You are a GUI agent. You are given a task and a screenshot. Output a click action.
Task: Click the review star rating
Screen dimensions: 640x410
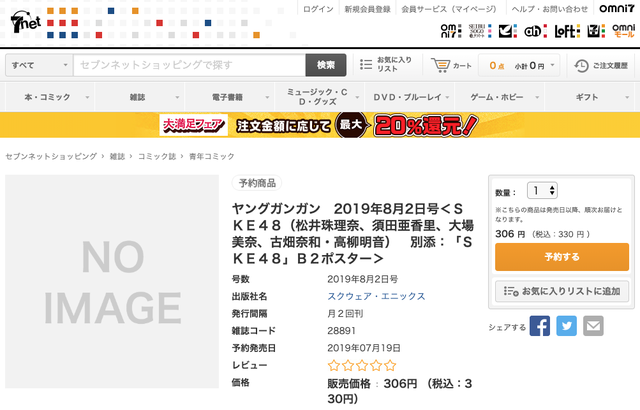(x=362, y=365)
